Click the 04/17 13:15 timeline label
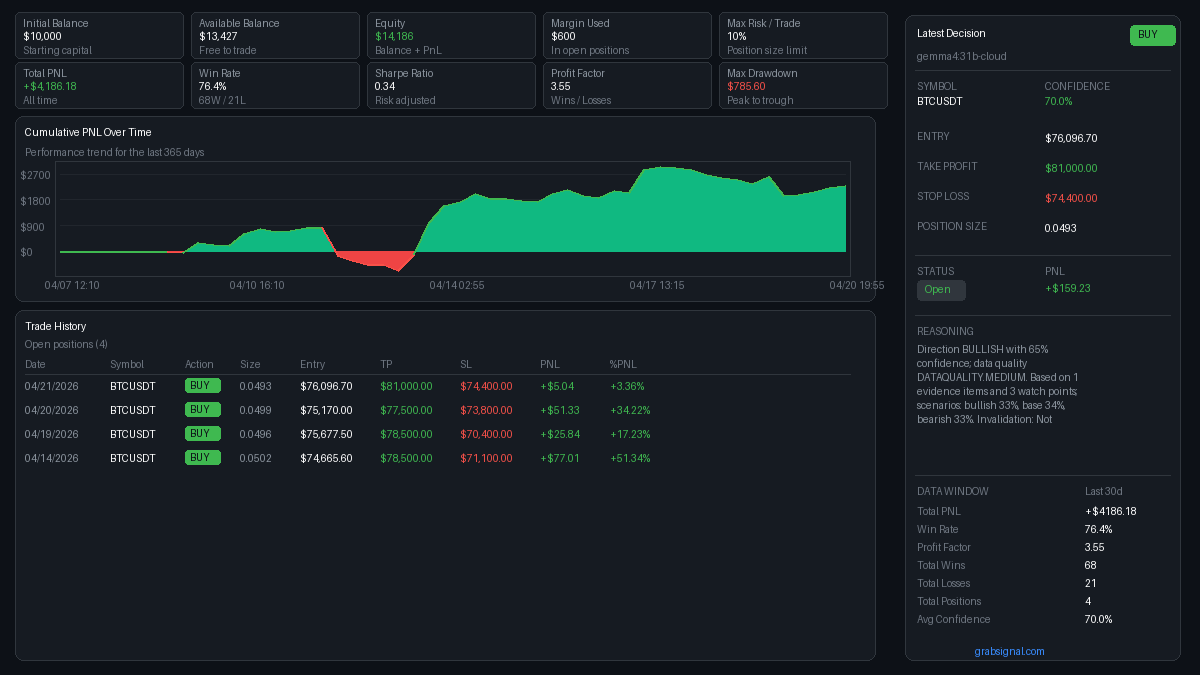This screenshot has height=675, width=1200. coord(657,285)
